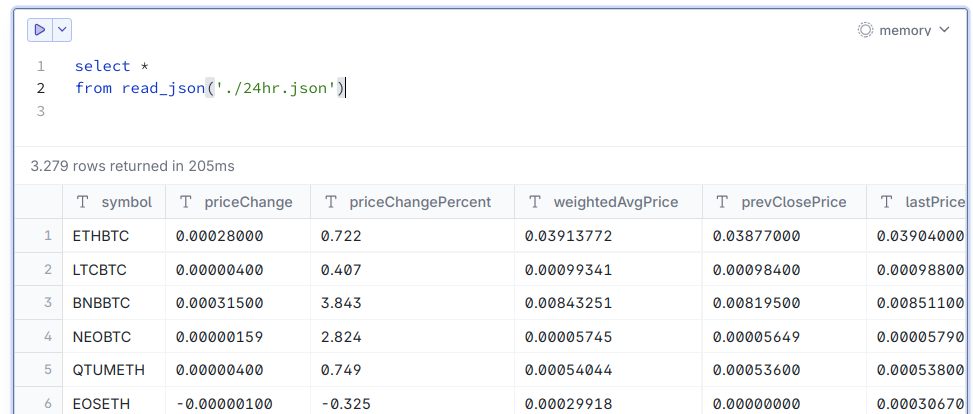Click the type icon of prevClosePrice column
Screen dimensions: 973x414
(722, 202)
